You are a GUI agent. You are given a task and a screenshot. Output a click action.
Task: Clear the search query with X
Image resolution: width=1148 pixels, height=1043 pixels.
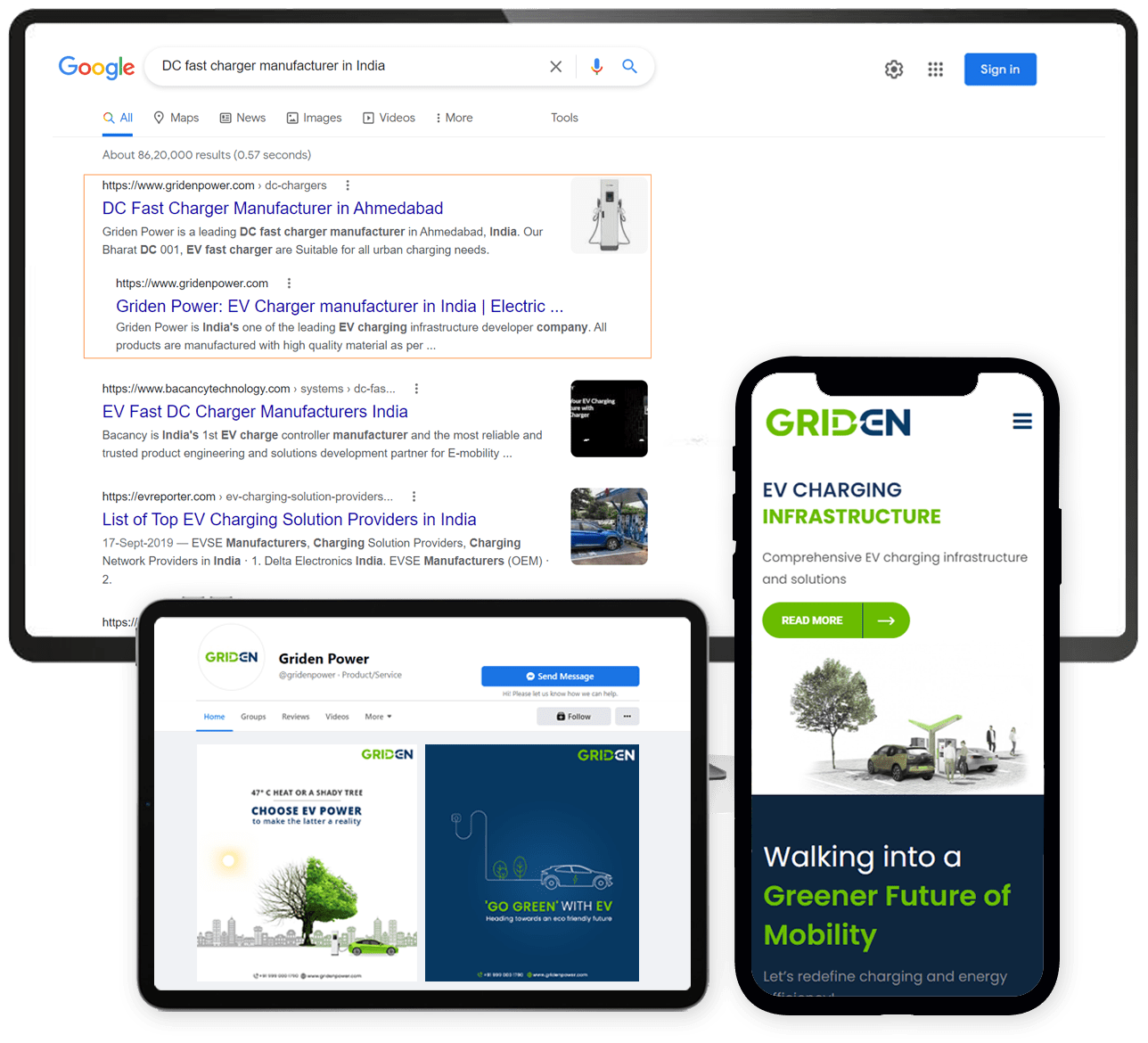(556, 66)
